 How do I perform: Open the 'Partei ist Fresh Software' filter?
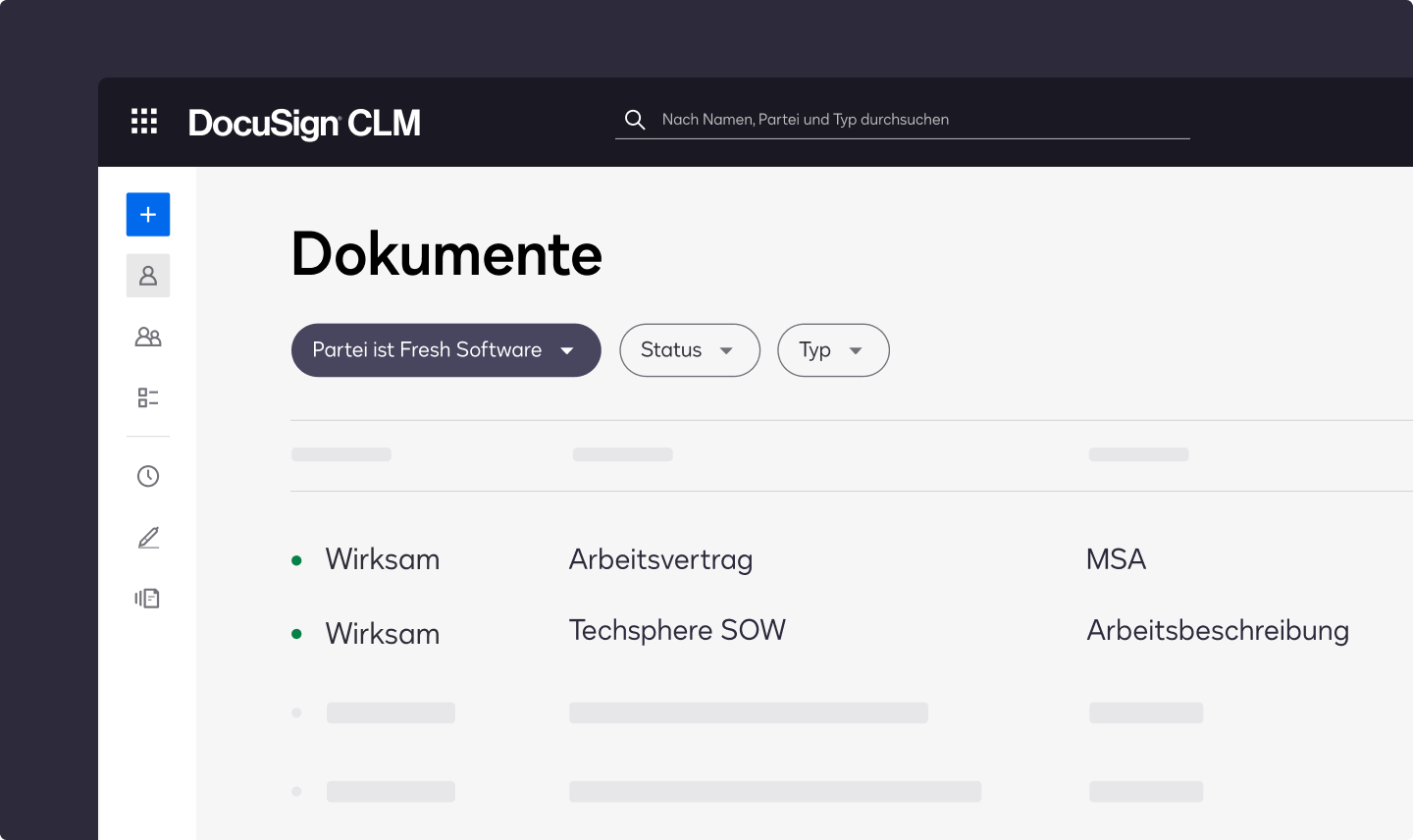(445, 350)
